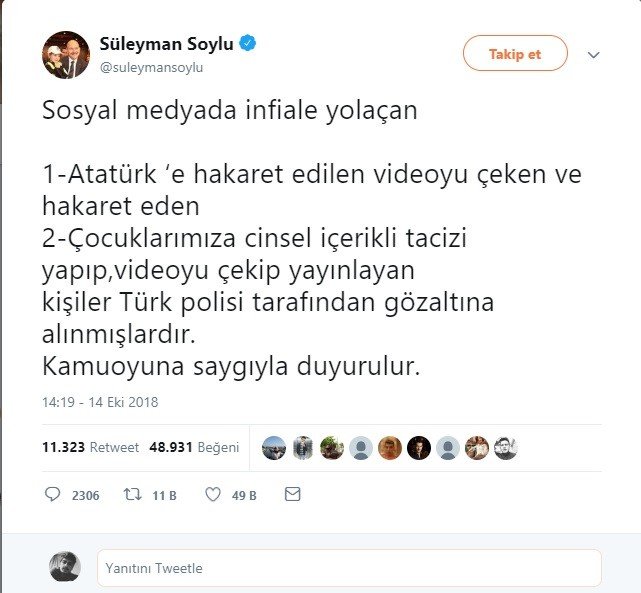View the 11.323 Retweet list
Image resolution: width=641 pixels, height=593 pixels.
pyautogui.click(x=90, y=447)
